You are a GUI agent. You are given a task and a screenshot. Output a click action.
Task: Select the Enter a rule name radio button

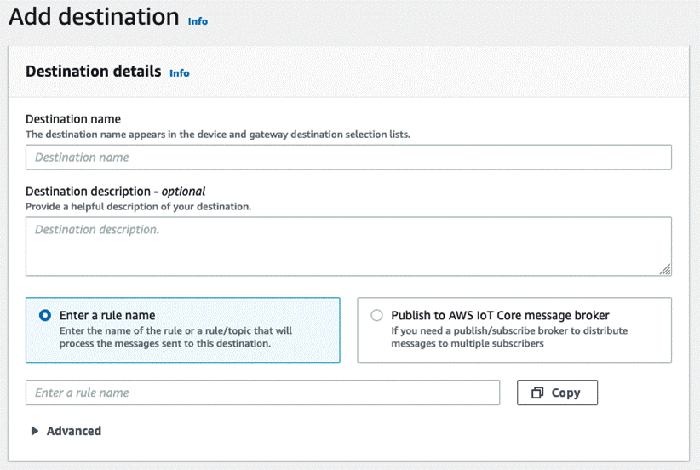(x=45, y=315)
